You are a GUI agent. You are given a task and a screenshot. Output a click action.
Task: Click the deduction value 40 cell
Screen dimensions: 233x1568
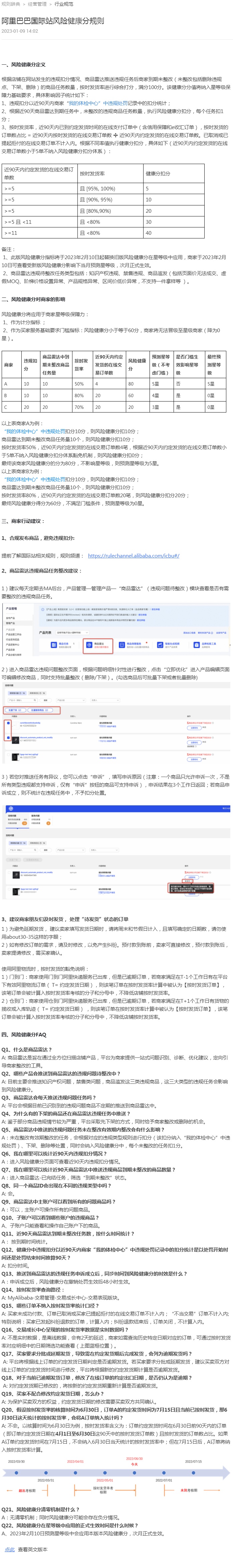174,232
